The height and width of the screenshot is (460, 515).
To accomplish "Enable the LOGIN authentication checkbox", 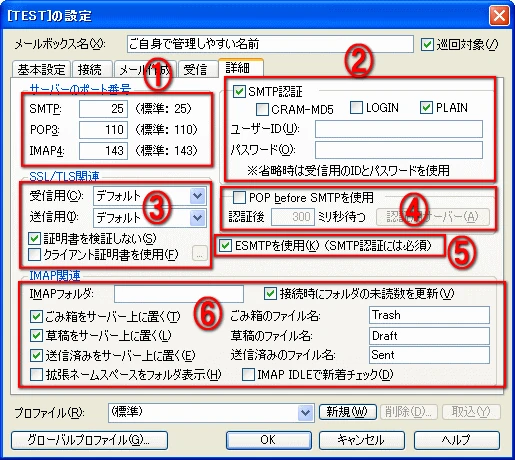I will (x=356, y=108).
